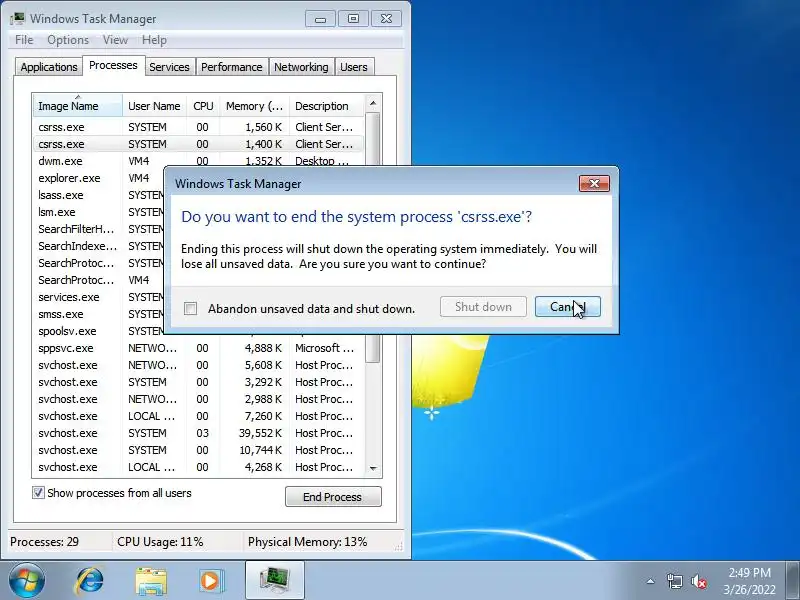Open the network tray icon
Viewport: 800px width, 600px height.
coord(674,581)
